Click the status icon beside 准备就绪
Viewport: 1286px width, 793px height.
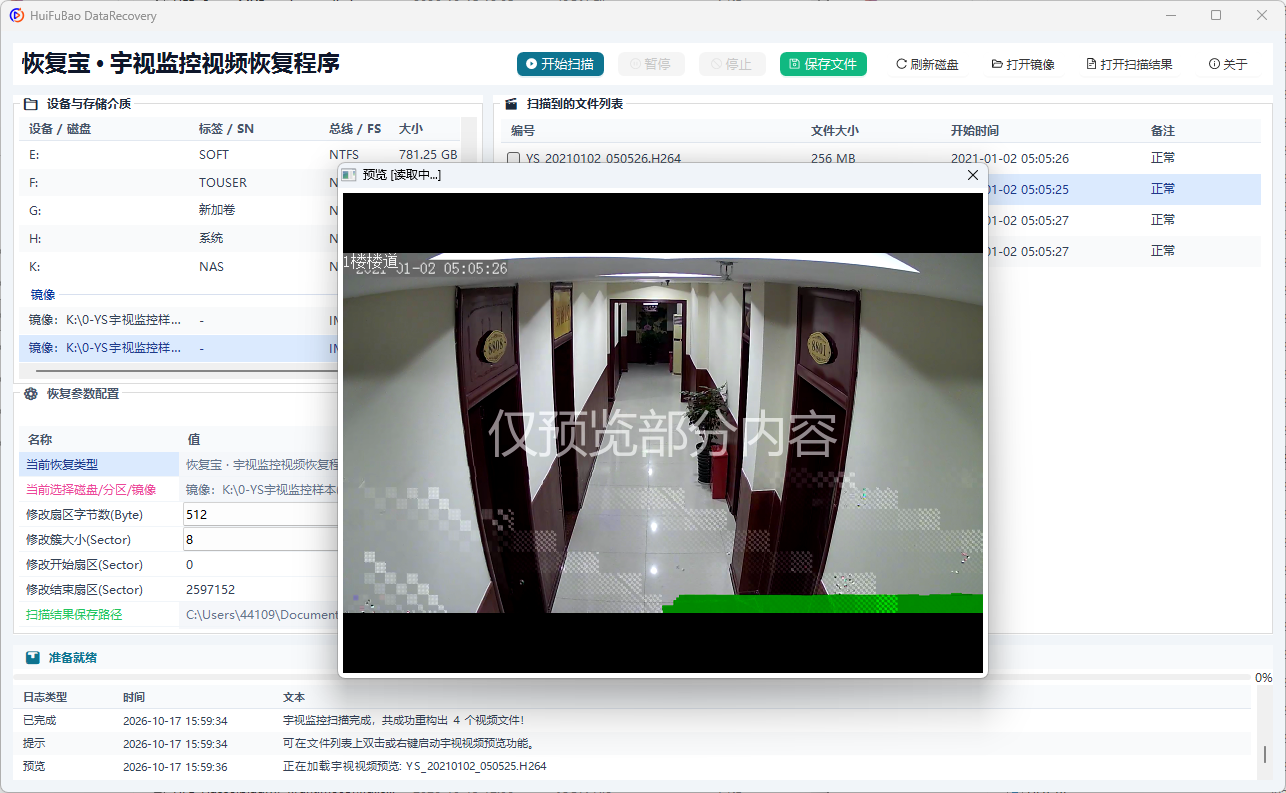33,658
